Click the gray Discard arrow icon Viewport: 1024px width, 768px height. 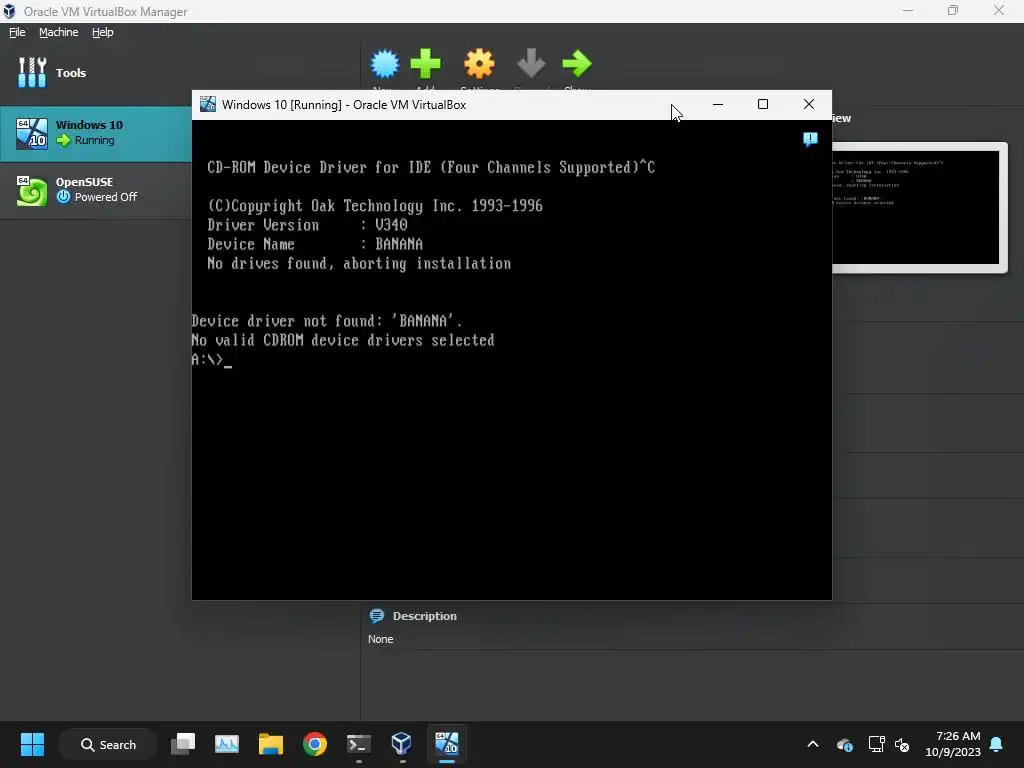coord(531,63)
